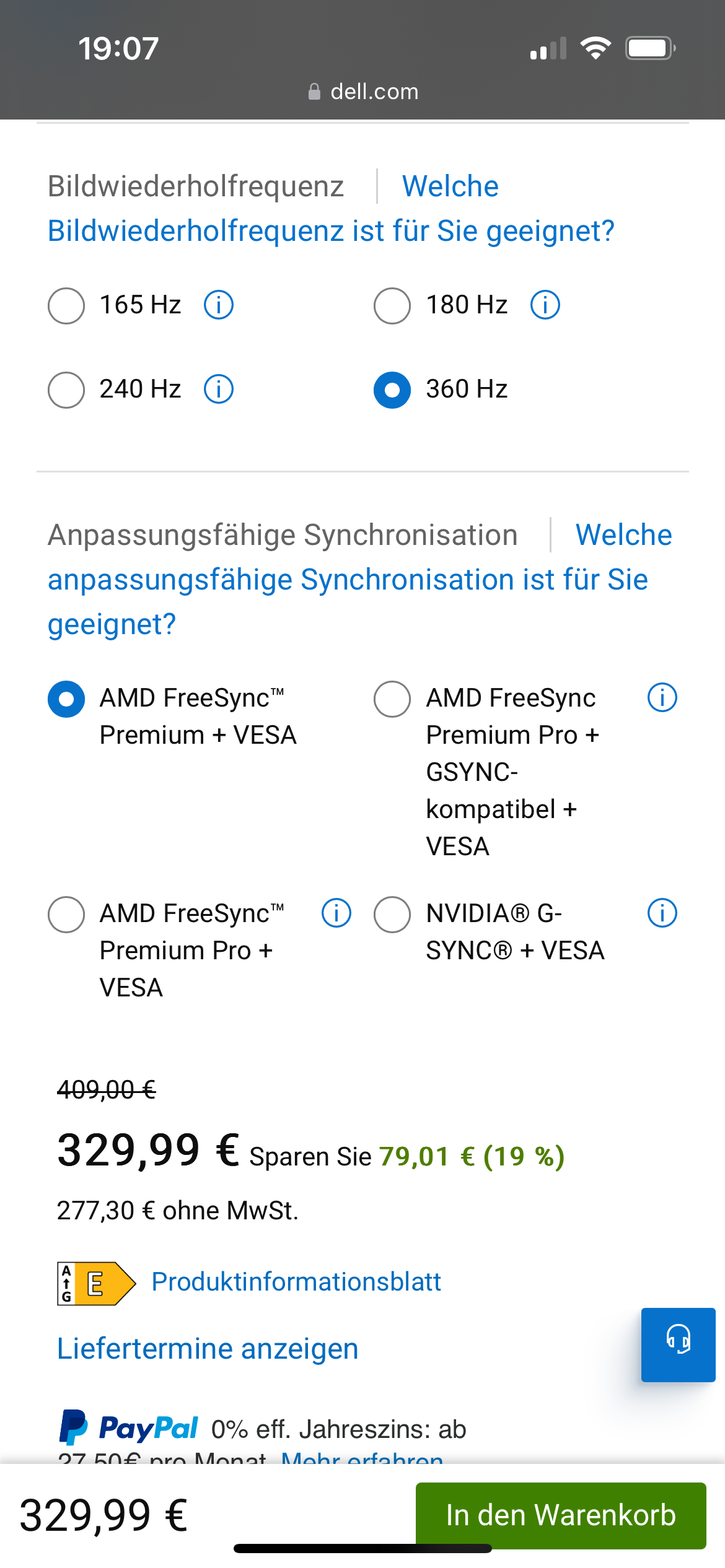Show info for NVIDIA G-SYNC + VESA
The width and height of the screenshot is (725, 1568).
[662, 913]
